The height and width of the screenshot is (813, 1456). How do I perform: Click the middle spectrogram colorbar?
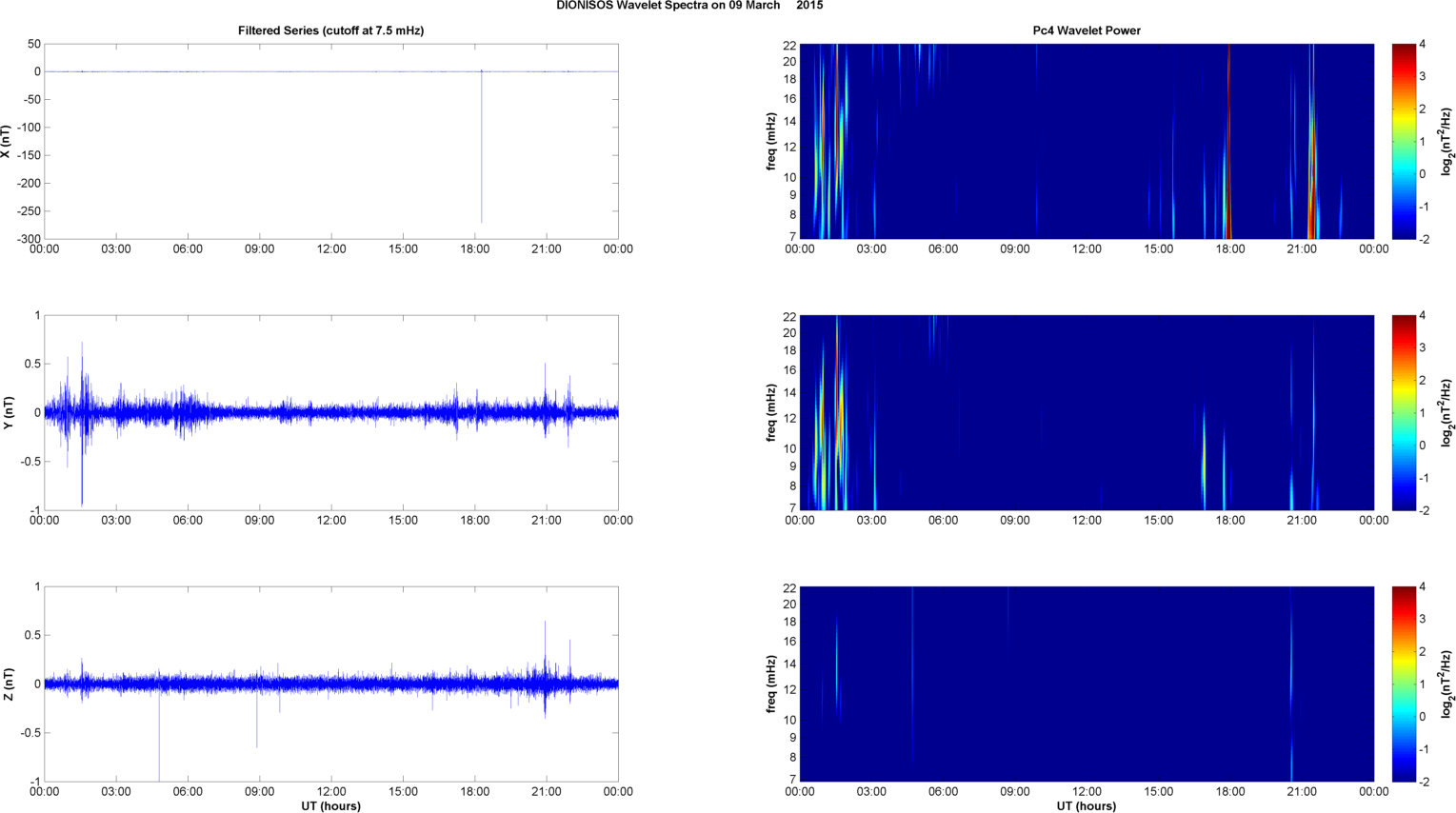point(1402,413)
